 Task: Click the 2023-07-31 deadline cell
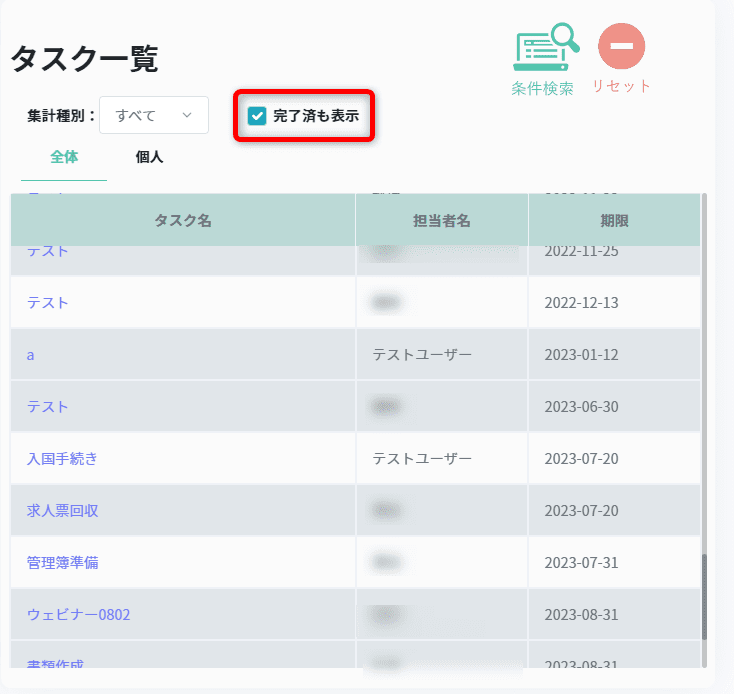(581, 563)
